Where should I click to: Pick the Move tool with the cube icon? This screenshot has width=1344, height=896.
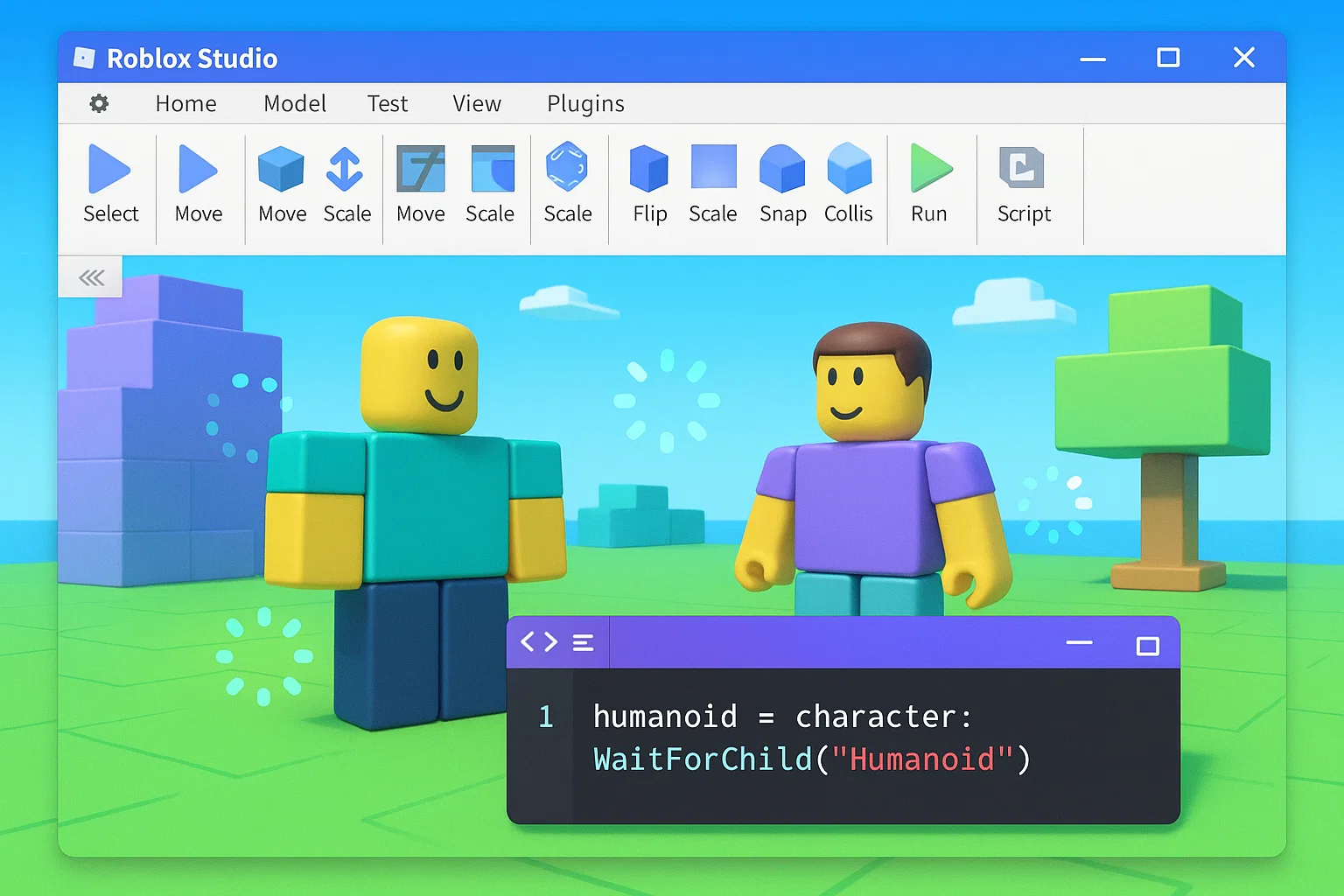281,169
